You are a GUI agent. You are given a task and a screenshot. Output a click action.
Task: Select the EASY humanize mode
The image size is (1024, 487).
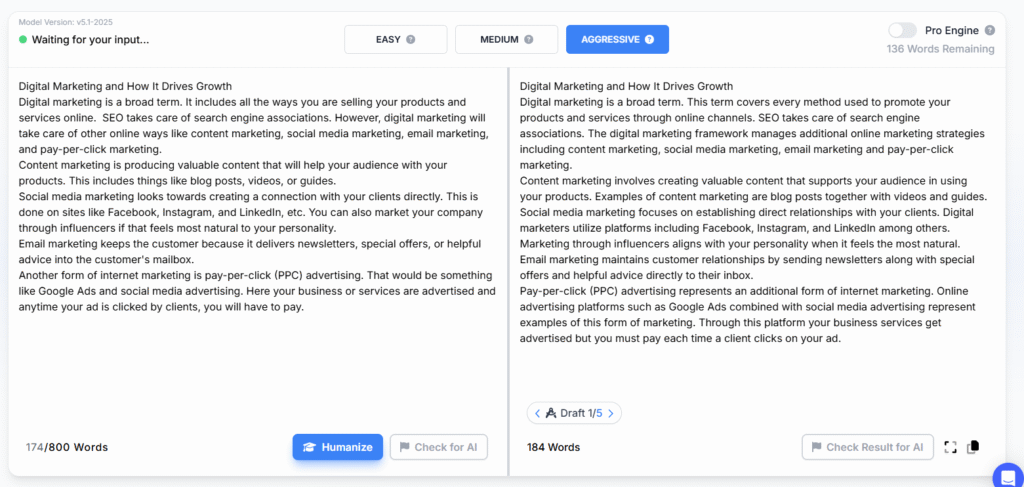(x=396, y=39)
